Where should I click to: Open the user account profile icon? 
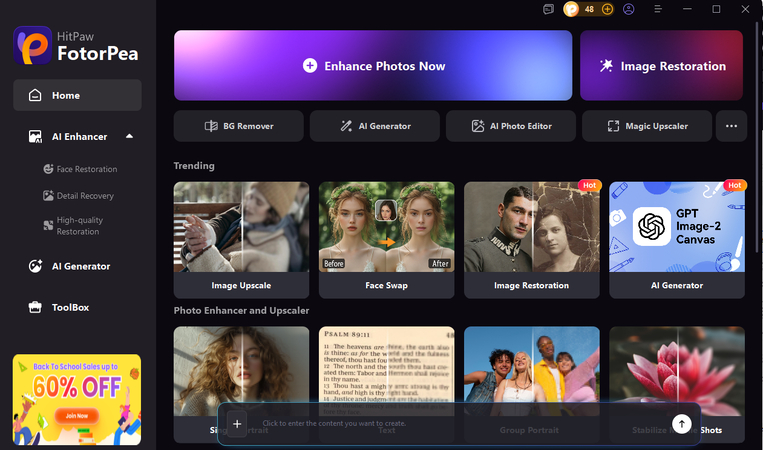629,9
